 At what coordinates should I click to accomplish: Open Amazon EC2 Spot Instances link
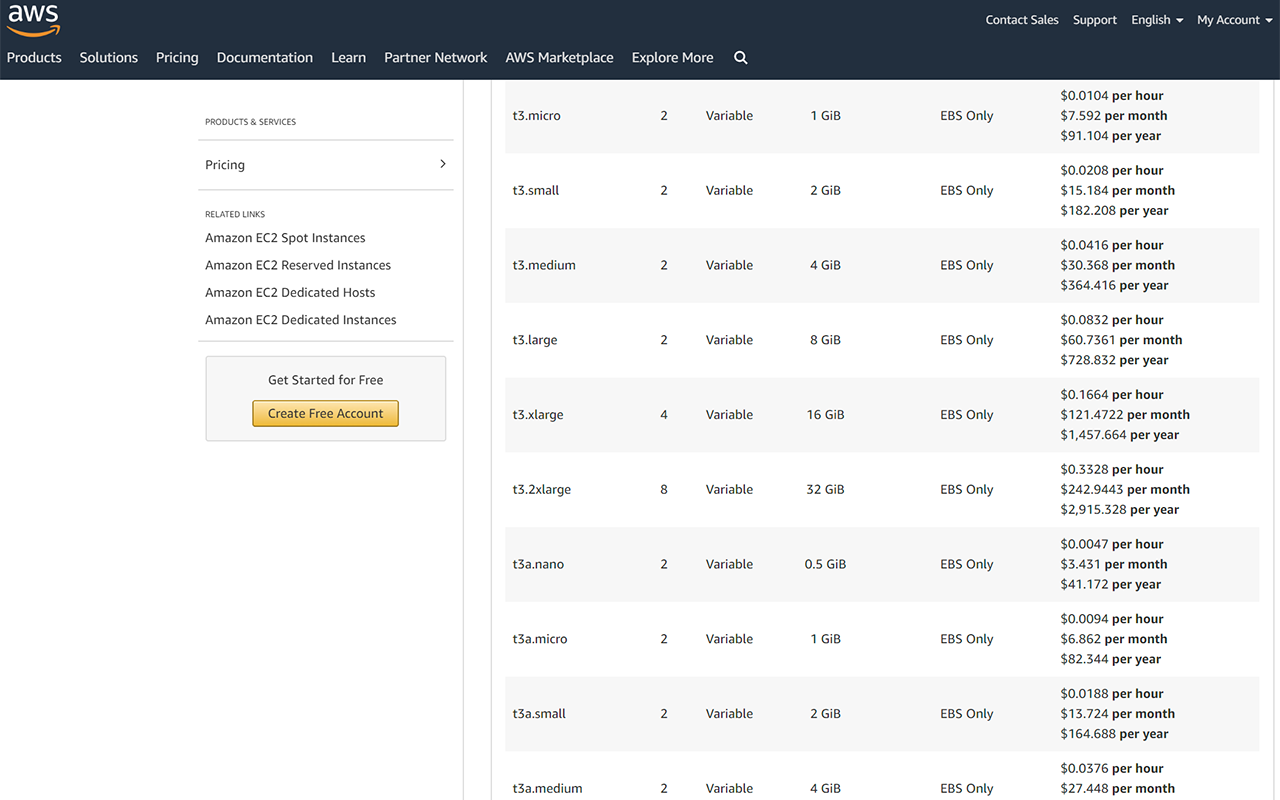click(285, 237)
